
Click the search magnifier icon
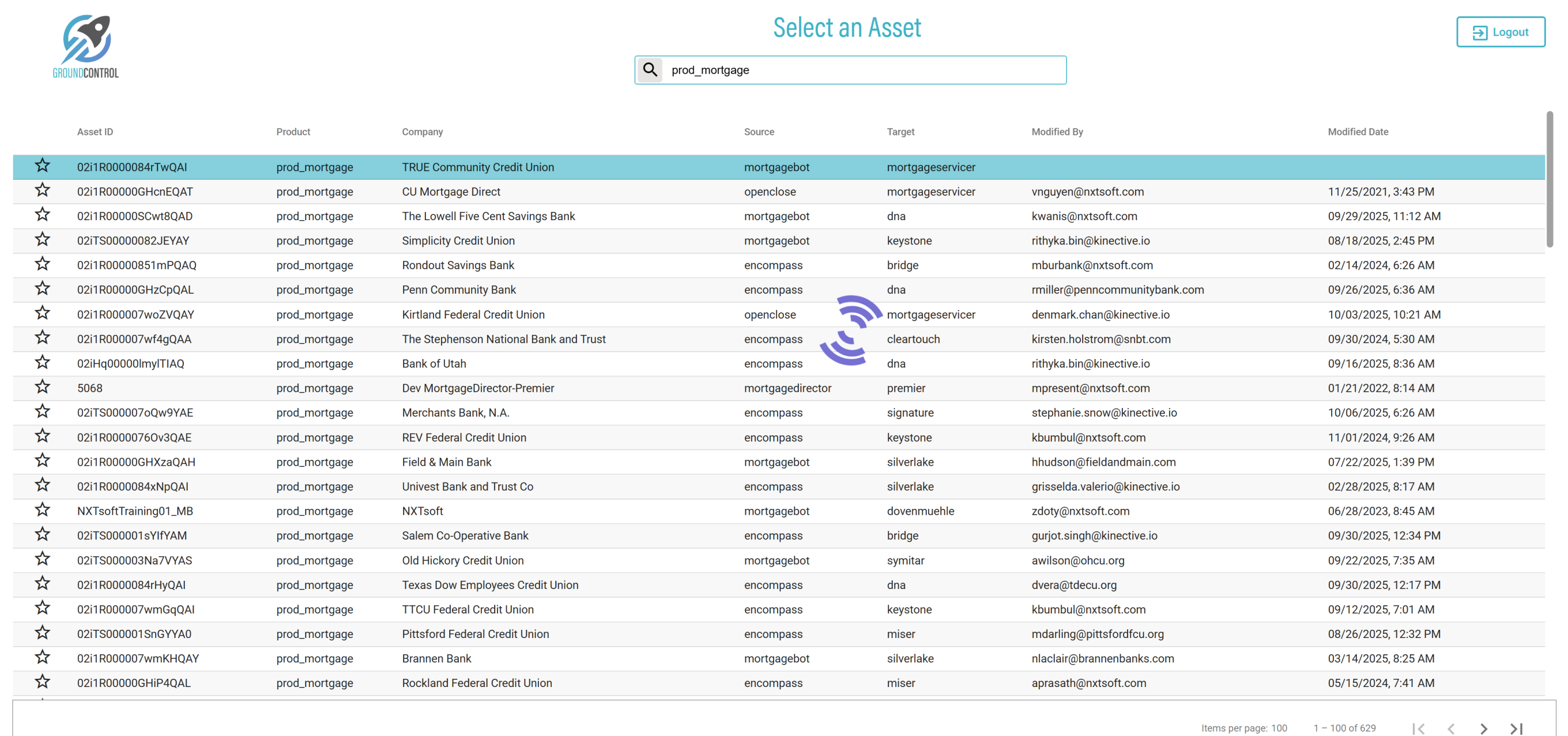tap(650, 70)
